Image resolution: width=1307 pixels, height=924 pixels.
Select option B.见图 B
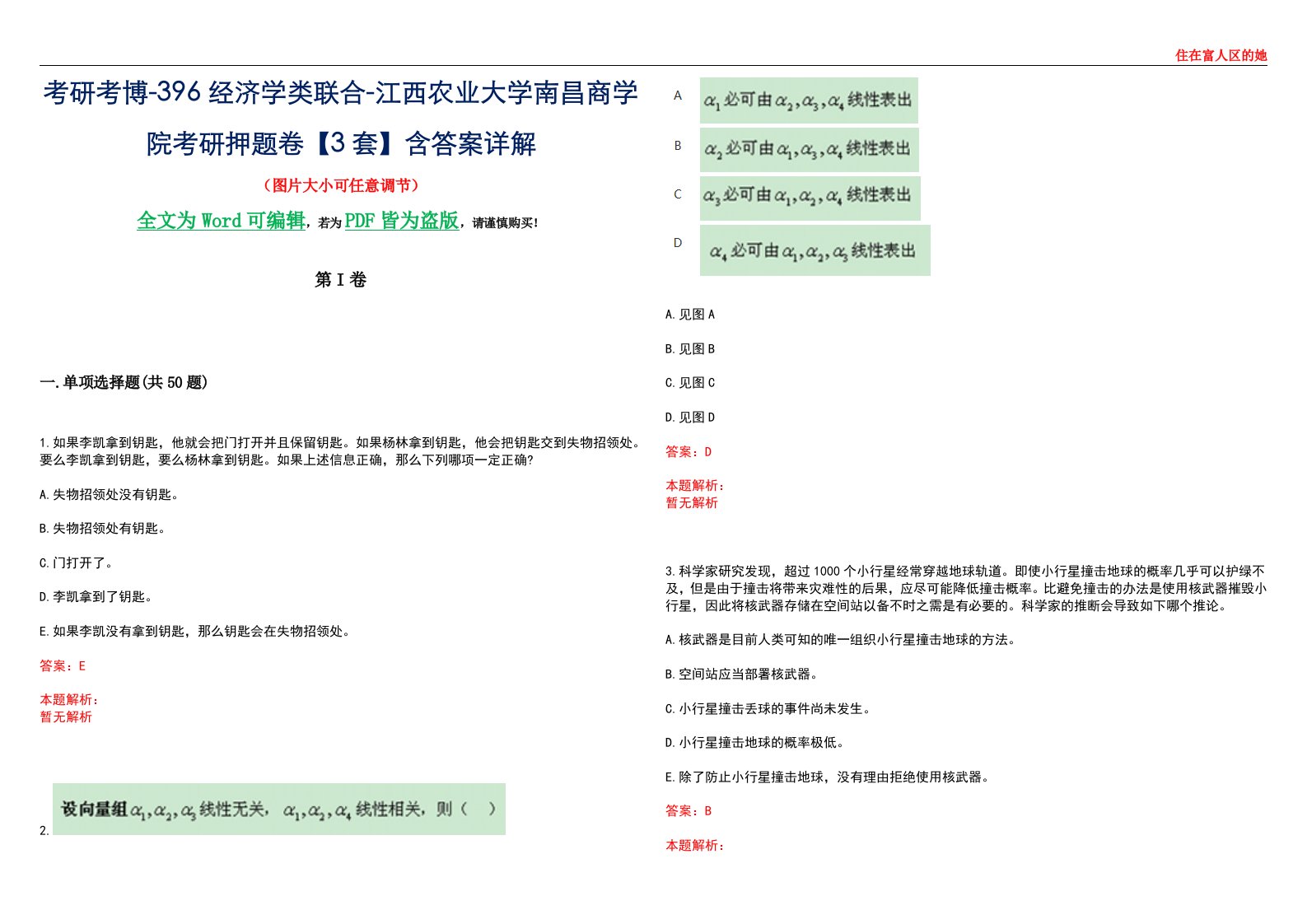click(x=690, y=349)
